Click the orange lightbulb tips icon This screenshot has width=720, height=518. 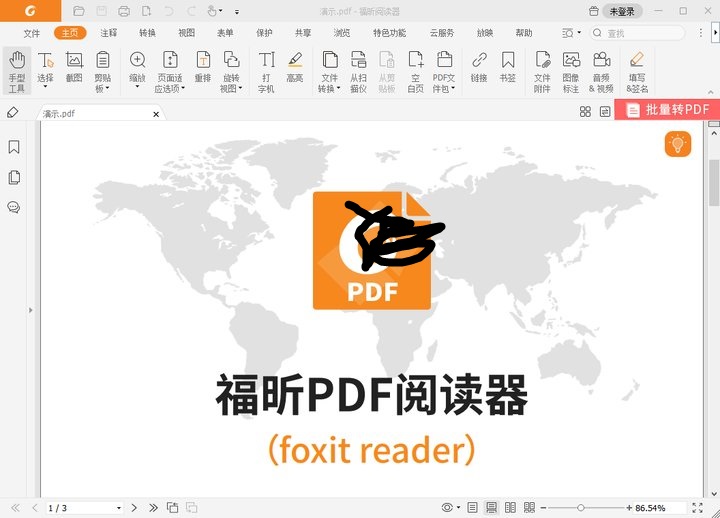(678, 144)
